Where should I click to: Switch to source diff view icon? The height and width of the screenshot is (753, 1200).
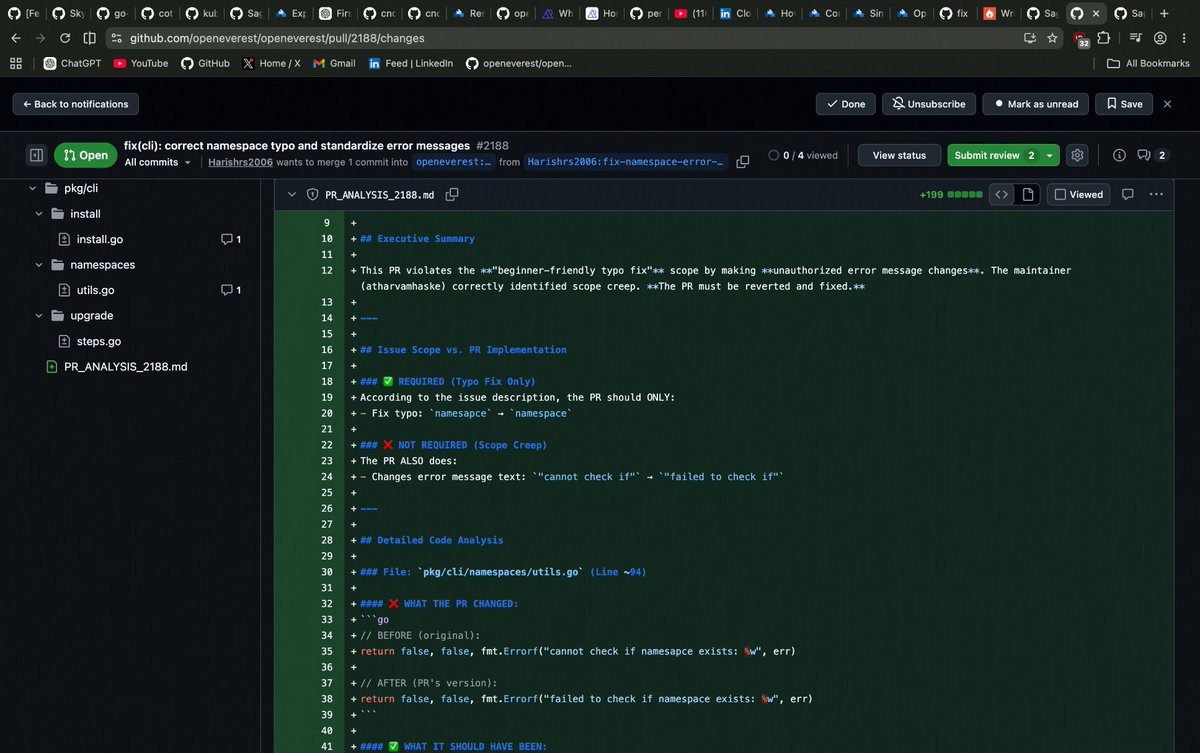[1001, 194]
